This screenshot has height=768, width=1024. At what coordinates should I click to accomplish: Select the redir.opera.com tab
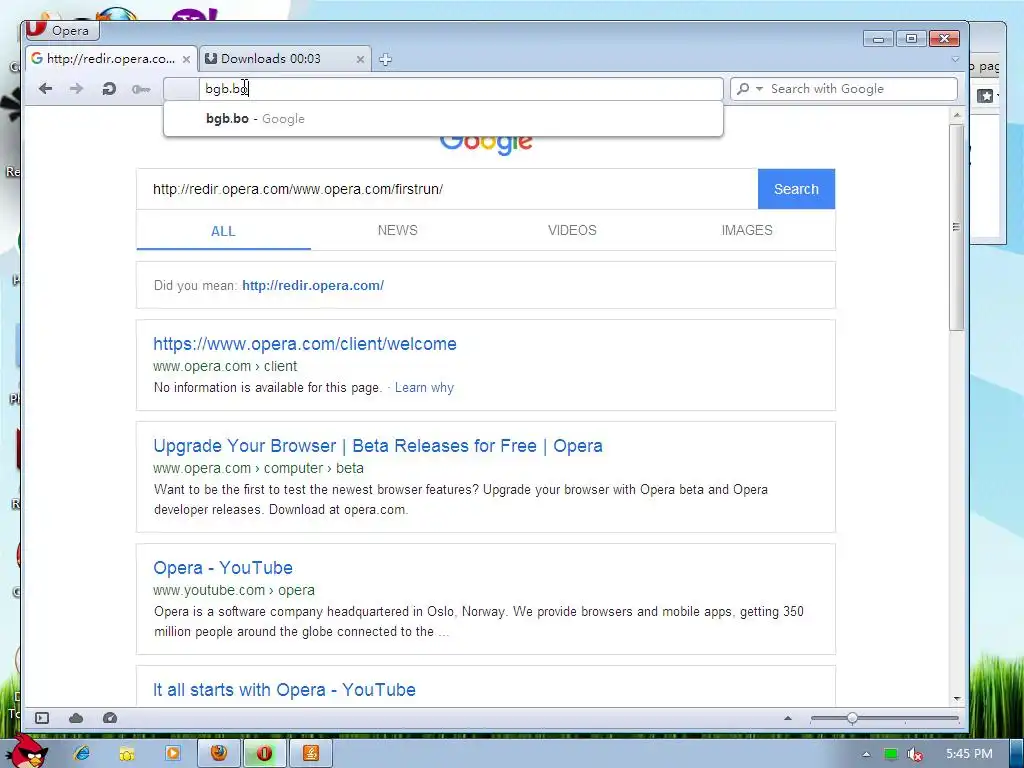[x=111, y=59]
